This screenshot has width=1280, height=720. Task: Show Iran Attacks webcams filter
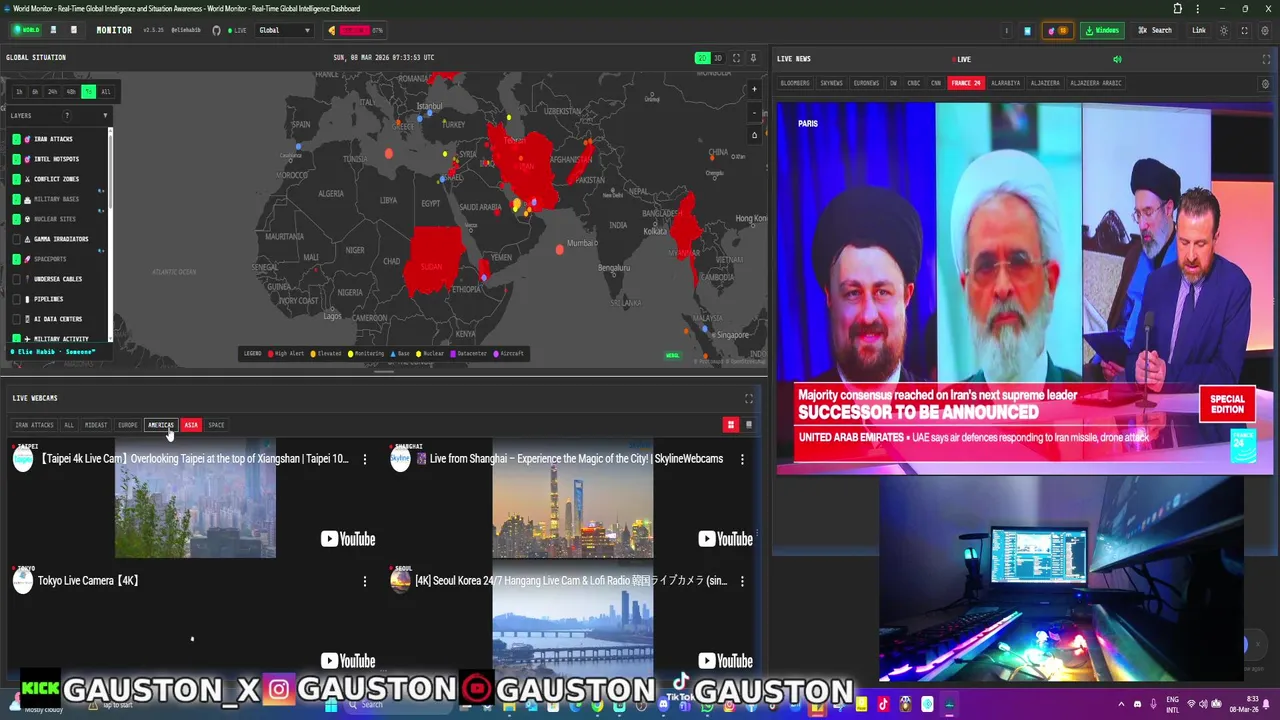[34, 425]
